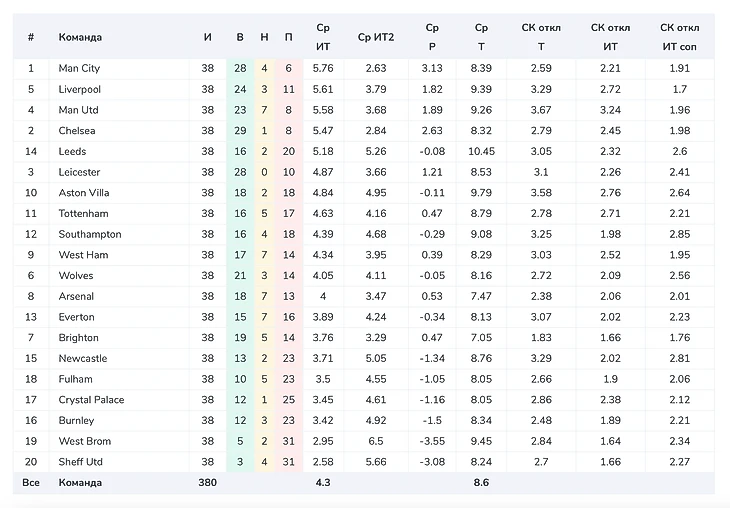Click the И games column header
The width and height of the screenshot is (730, 508).
[207, 38]
